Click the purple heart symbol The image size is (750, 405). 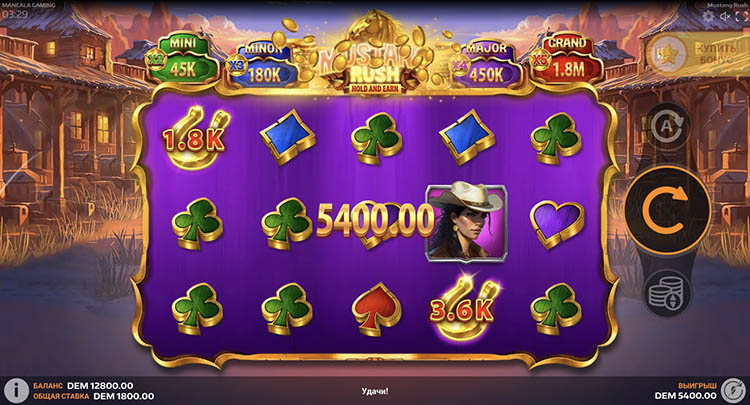[557, 223]
